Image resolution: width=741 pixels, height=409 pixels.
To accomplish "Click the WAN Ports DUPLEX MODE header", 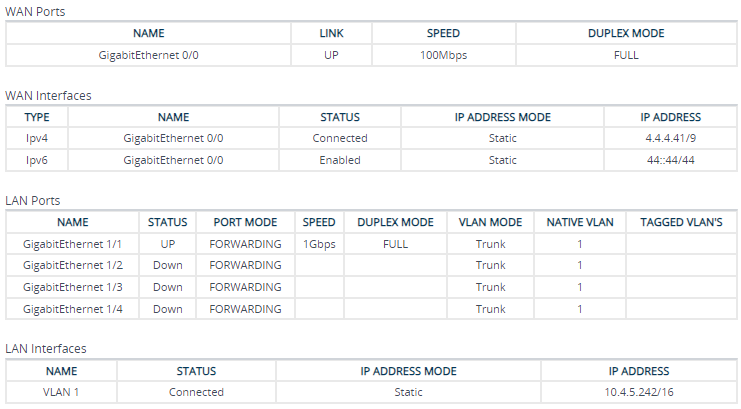I will tap(626, 33).
